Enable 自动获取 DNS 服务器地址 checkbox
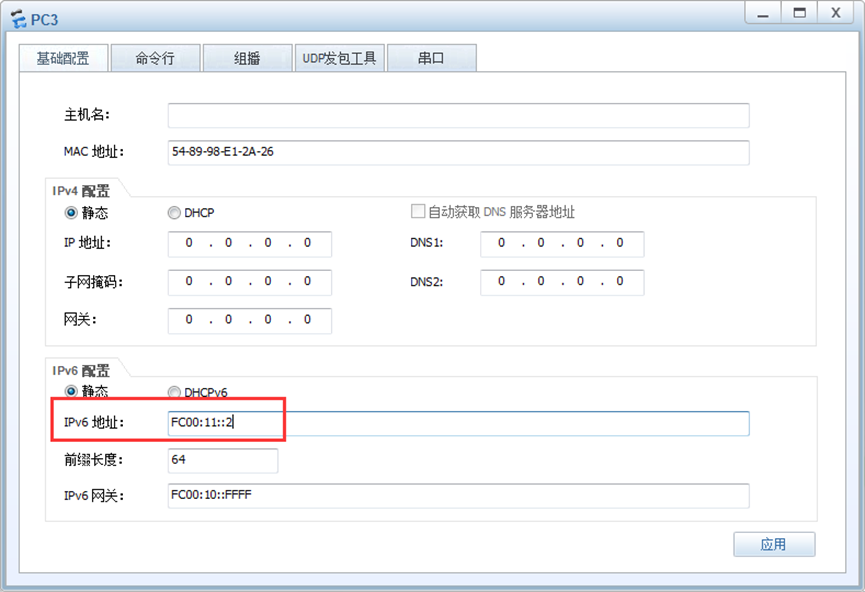This screenshot has width=865, height=592. point(418,211)
